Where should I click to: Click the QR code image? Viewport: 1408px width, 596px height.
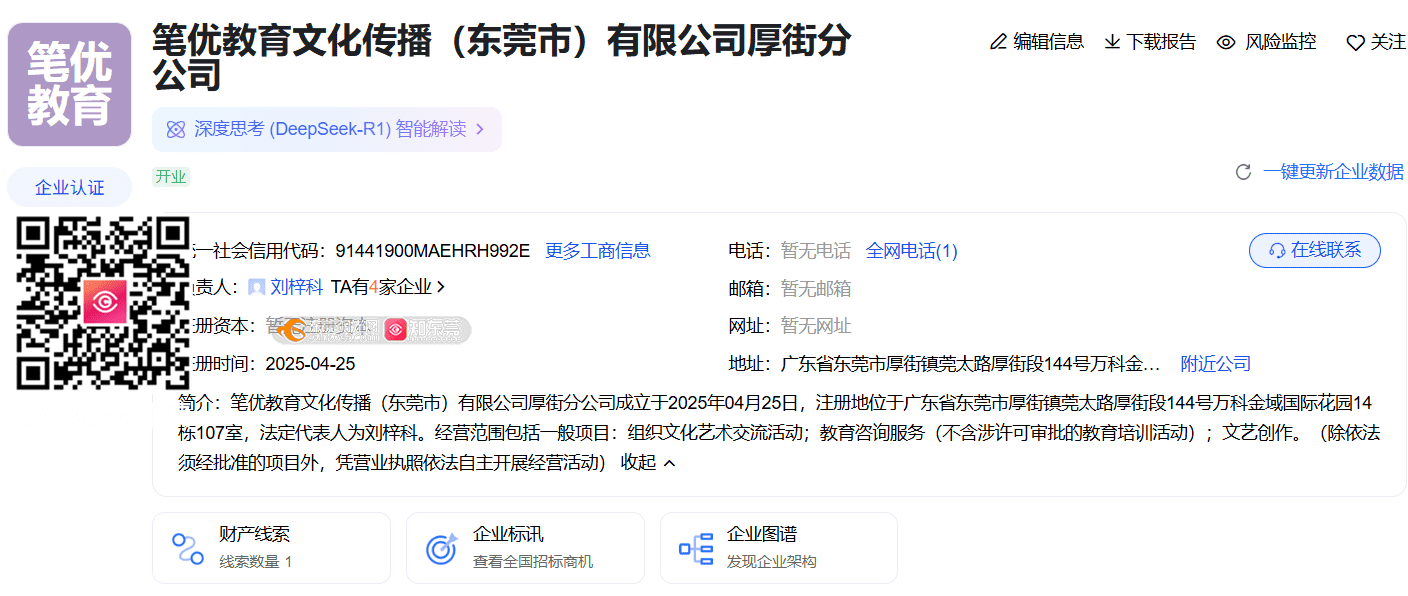click(x=104, y=302)
